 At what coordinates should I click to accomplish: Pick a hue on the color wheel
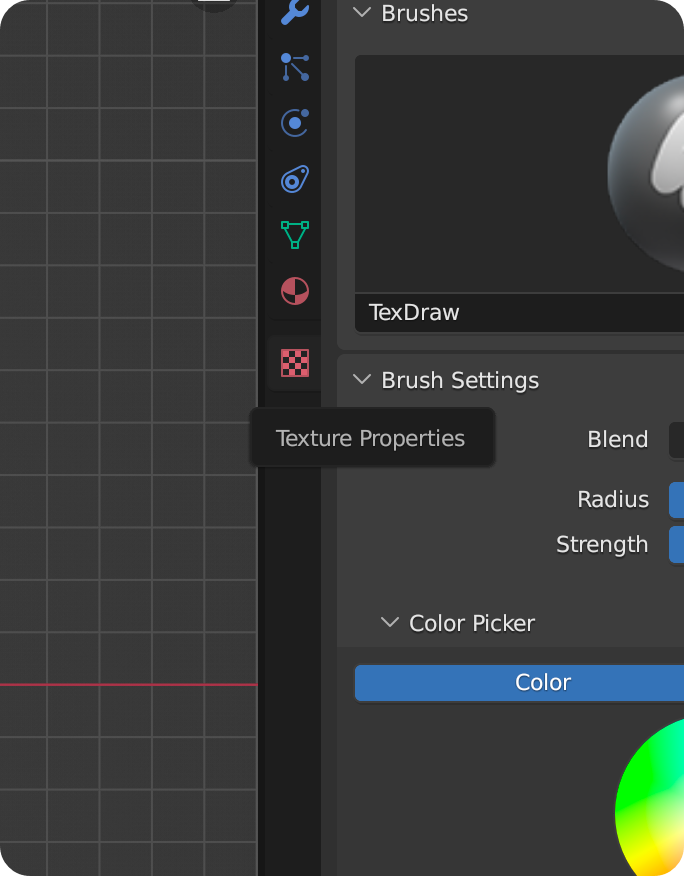pyautogui.click(x=651, y=796)
